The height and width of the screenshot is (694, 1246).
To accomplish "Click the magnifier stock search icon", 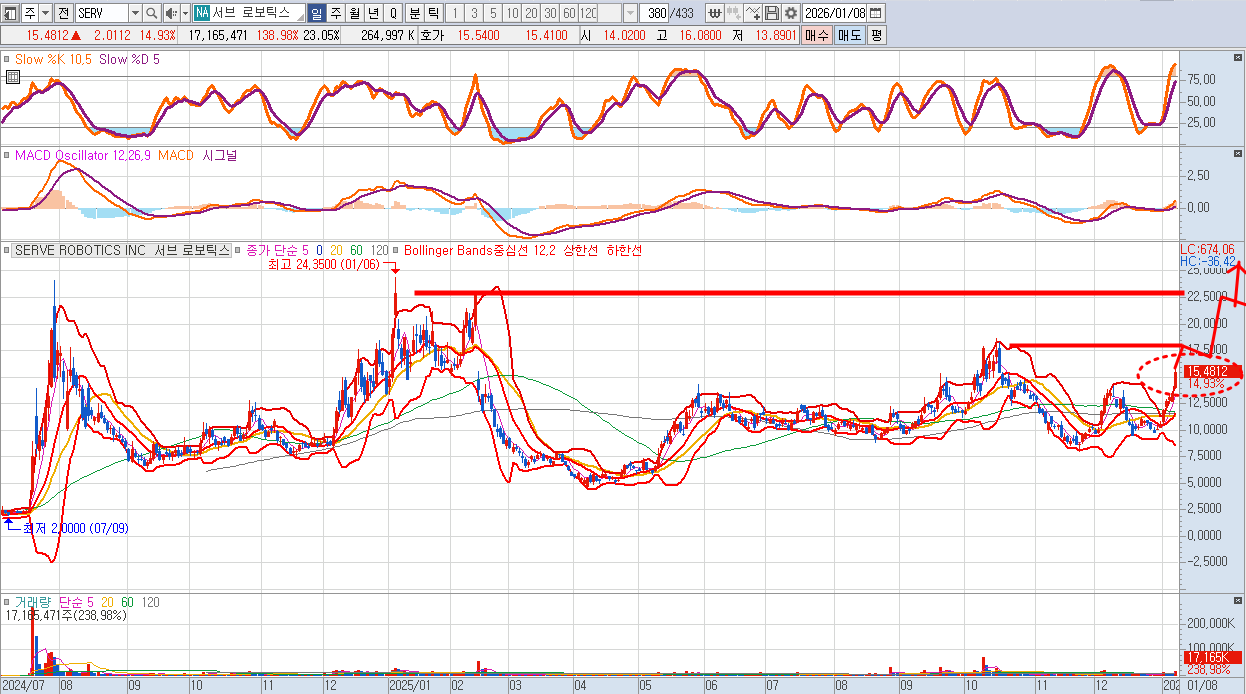I will (x=151, y=13).
